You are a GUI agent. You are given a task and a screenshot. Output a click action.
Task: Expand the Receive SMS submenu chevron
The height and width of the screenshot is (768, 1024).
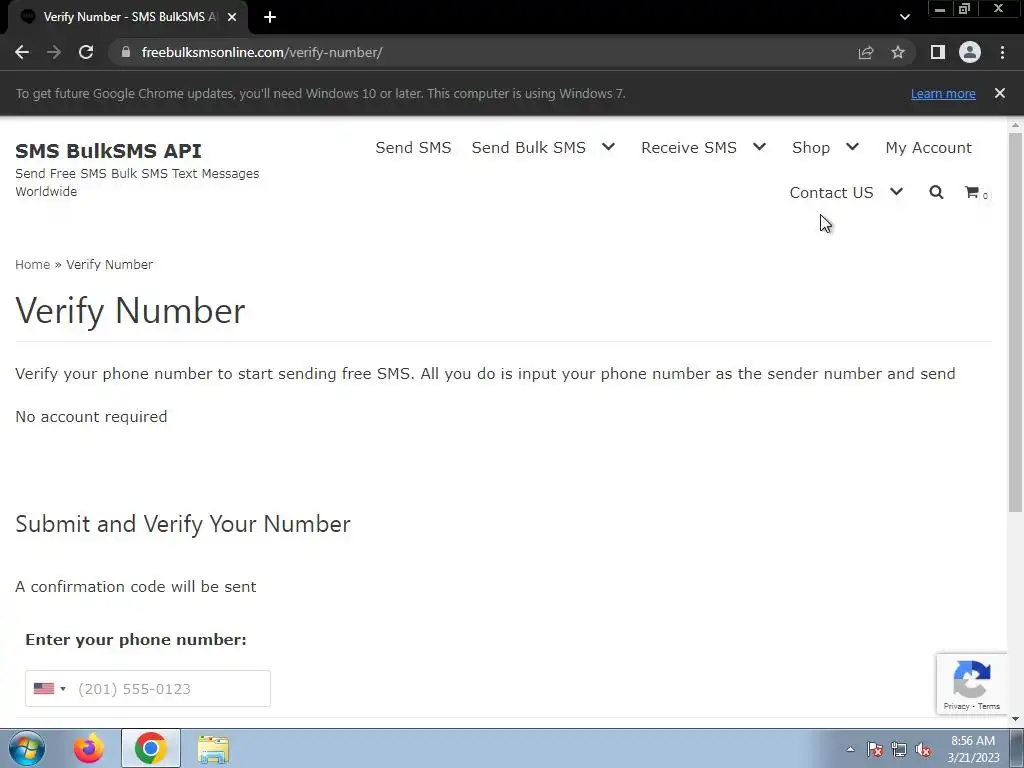tap(759, 147)
